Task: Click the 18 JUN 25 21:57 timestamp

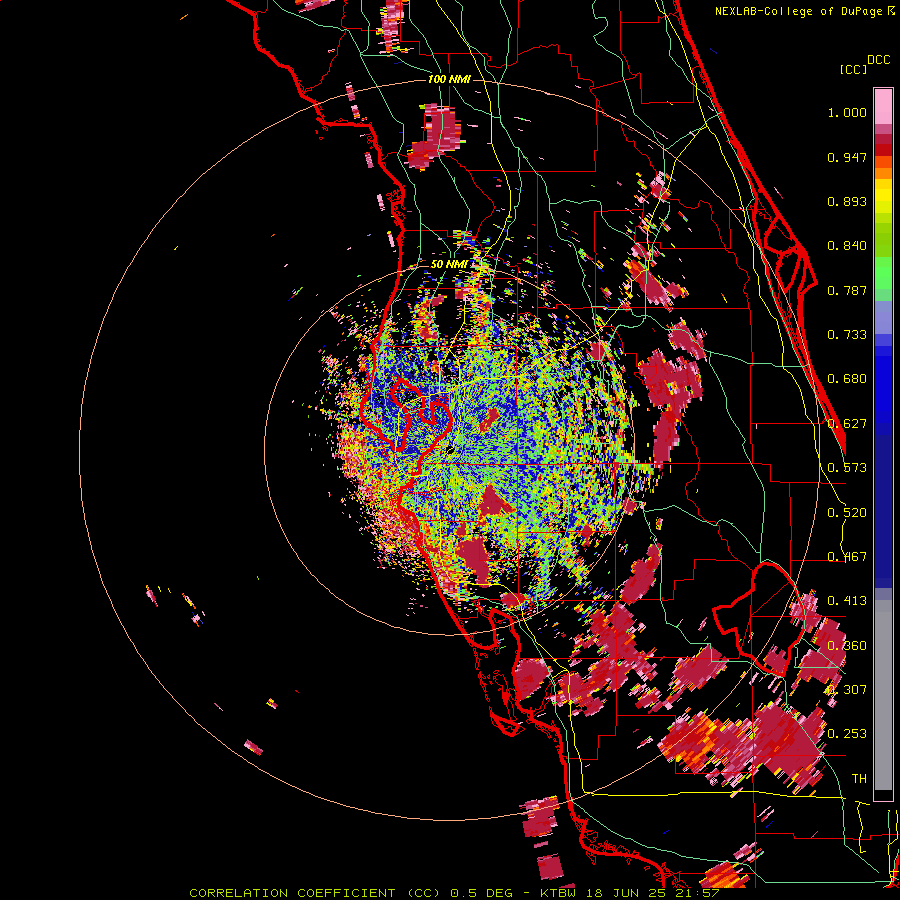Action: [x=651, y=893]
